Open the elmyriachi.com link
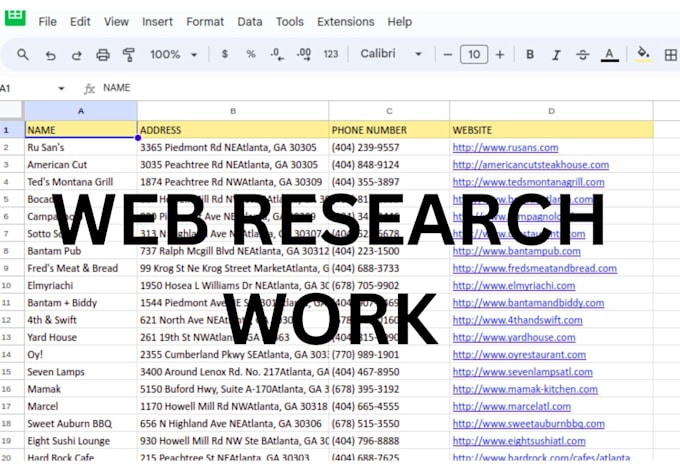The height and width of the screenshot is (471, 680). (514, 286)
